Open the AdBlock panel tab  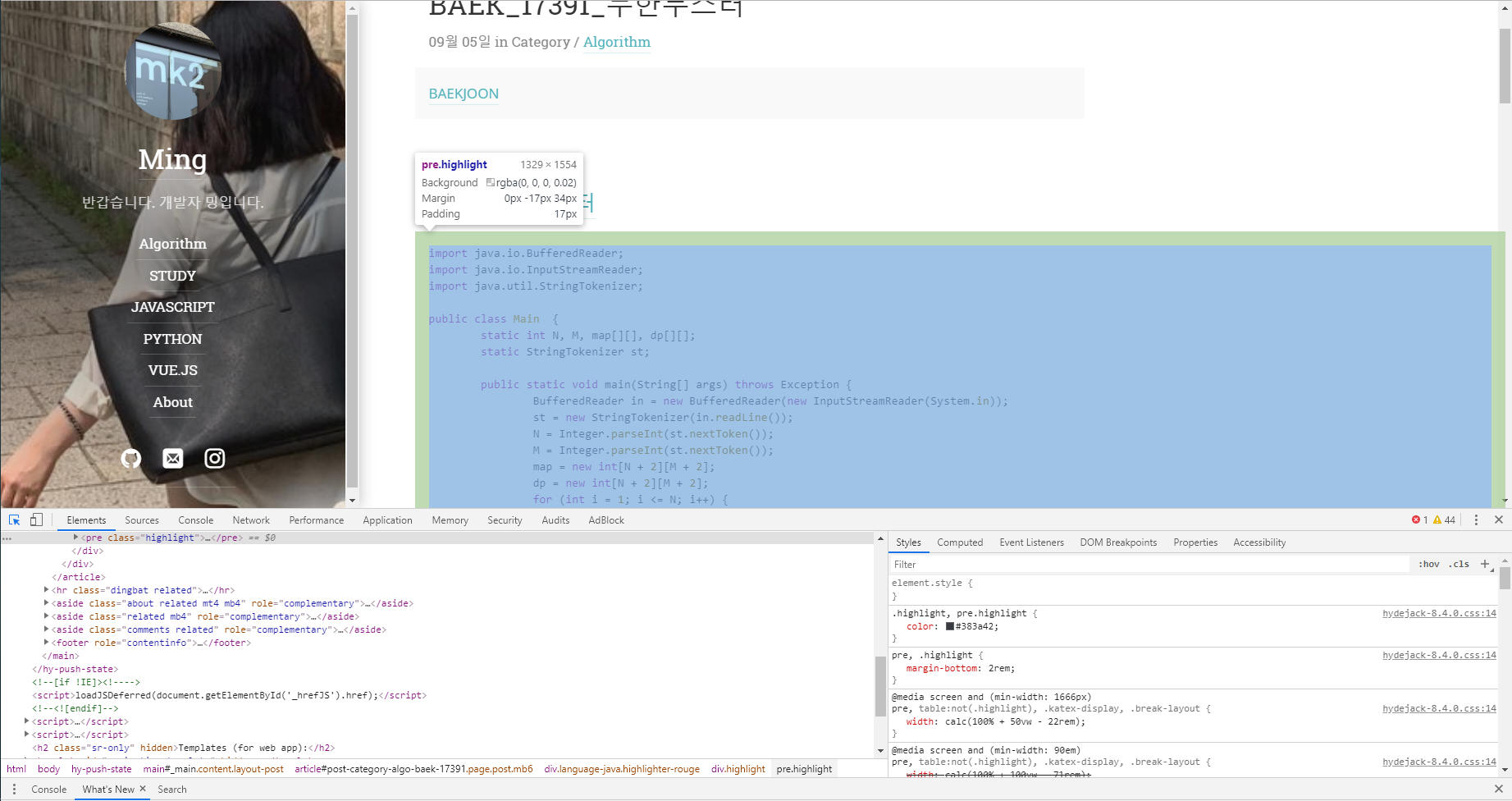click(x=606, y=520)
